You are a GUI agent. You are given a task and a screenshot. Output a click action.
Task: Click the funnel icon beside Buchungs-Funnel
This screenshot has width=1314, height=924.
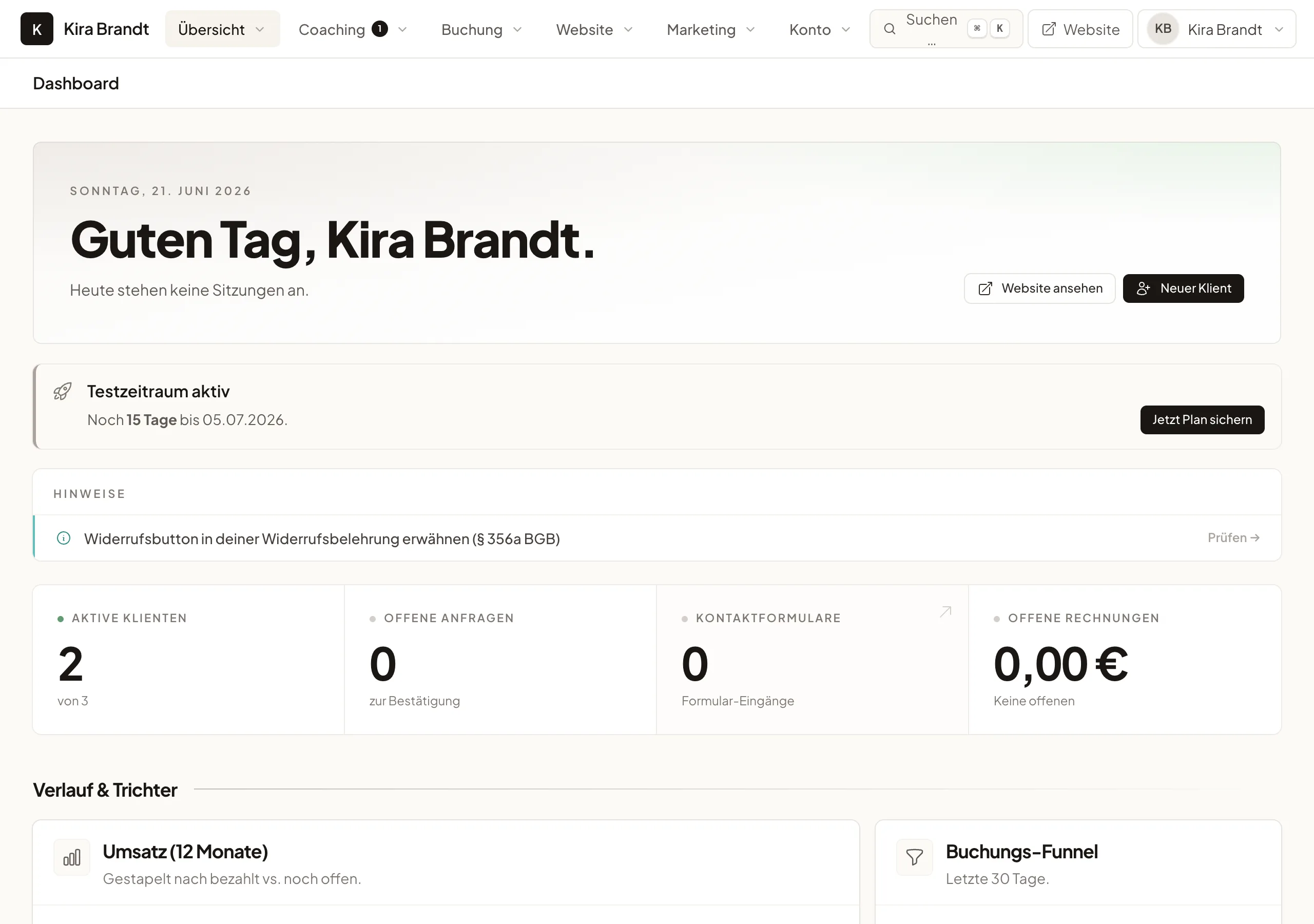(915, 858)
